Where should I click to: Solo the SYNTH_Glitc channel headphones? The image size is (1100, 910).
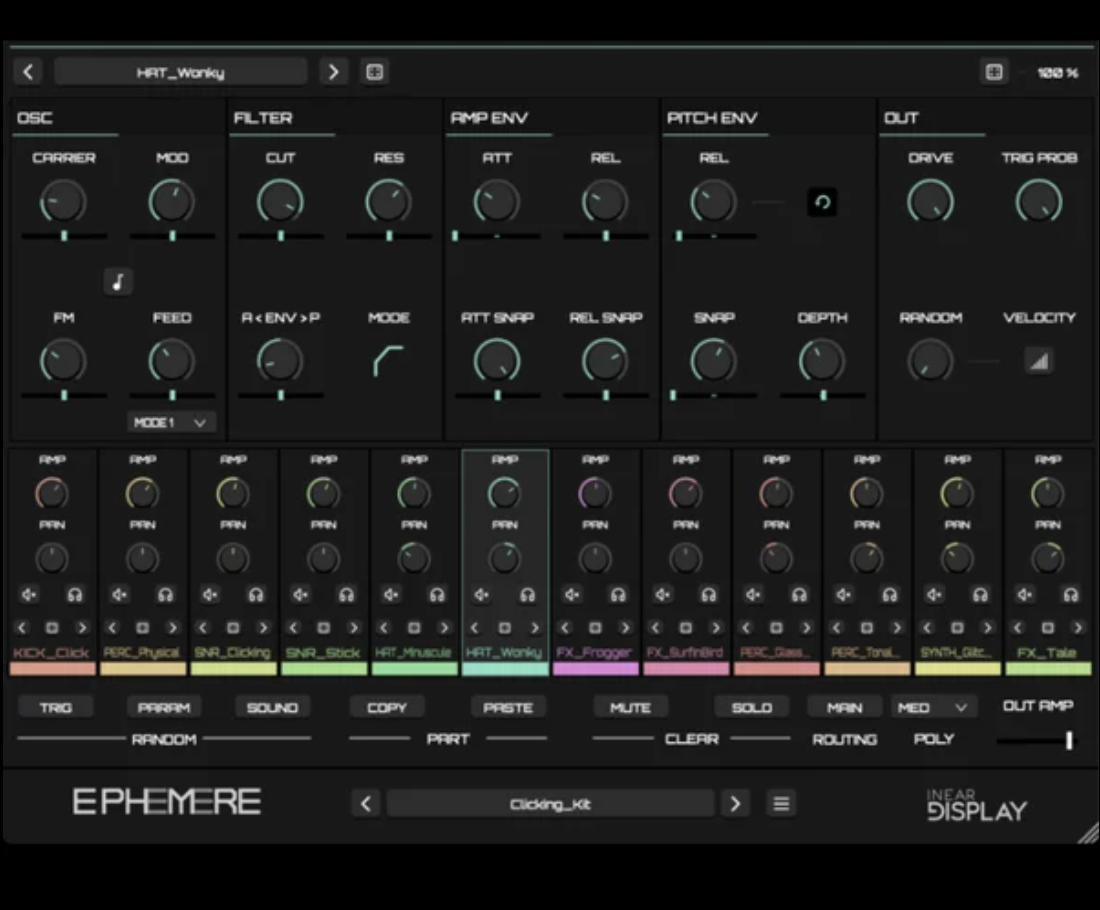[979, 595]
